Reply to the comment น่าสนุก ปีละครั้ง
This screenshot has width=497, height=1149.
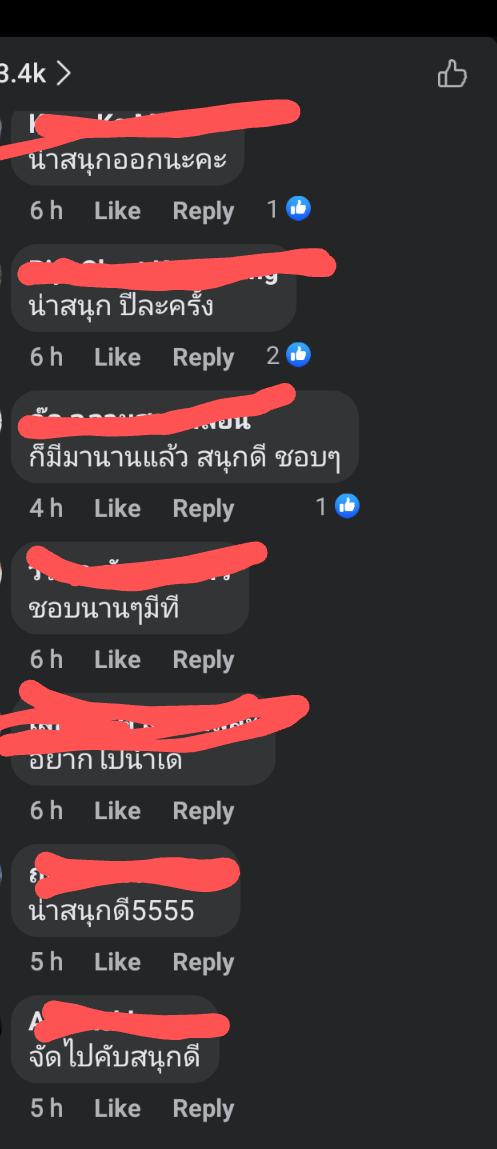(203, 358)
